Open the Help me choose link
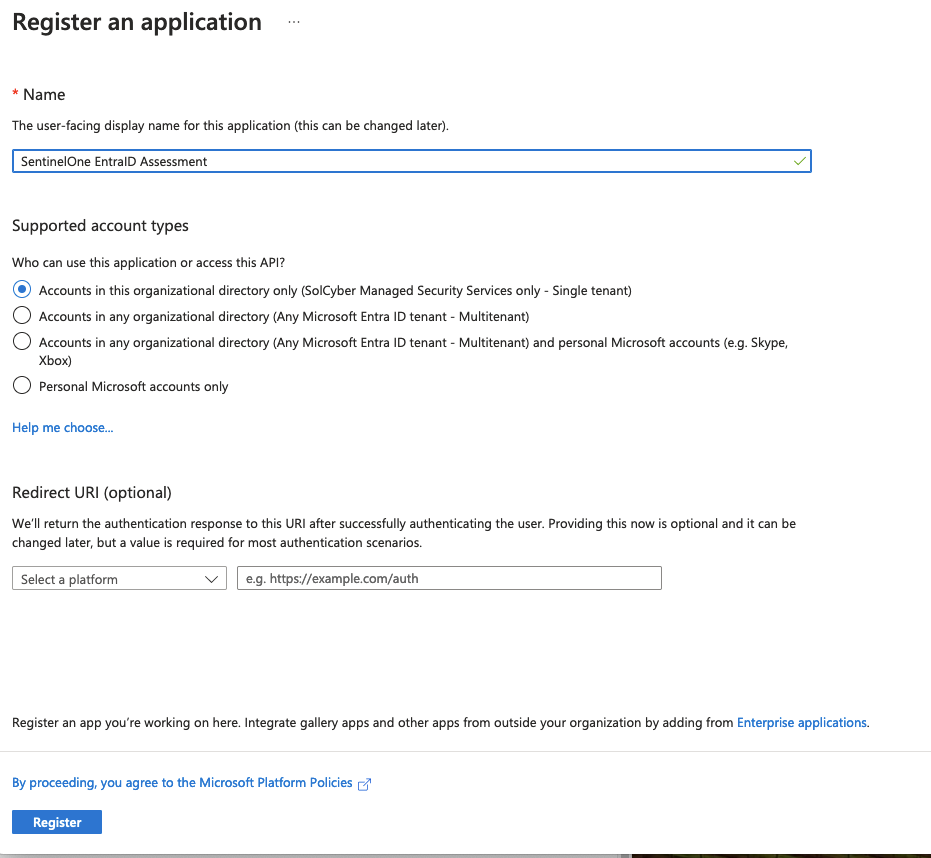The width and height of the screenshot is (931, 858). tap(62, 428)
